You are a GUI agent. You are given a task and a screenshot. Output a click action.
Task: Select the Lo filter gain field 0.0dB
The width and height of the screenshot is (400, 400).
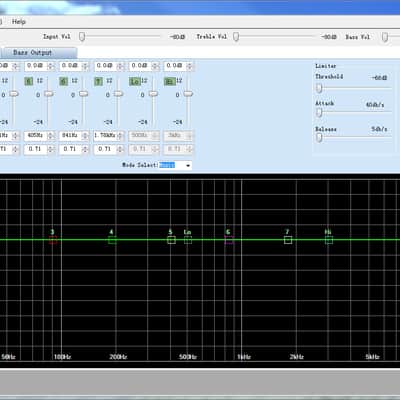coord(140,66)
